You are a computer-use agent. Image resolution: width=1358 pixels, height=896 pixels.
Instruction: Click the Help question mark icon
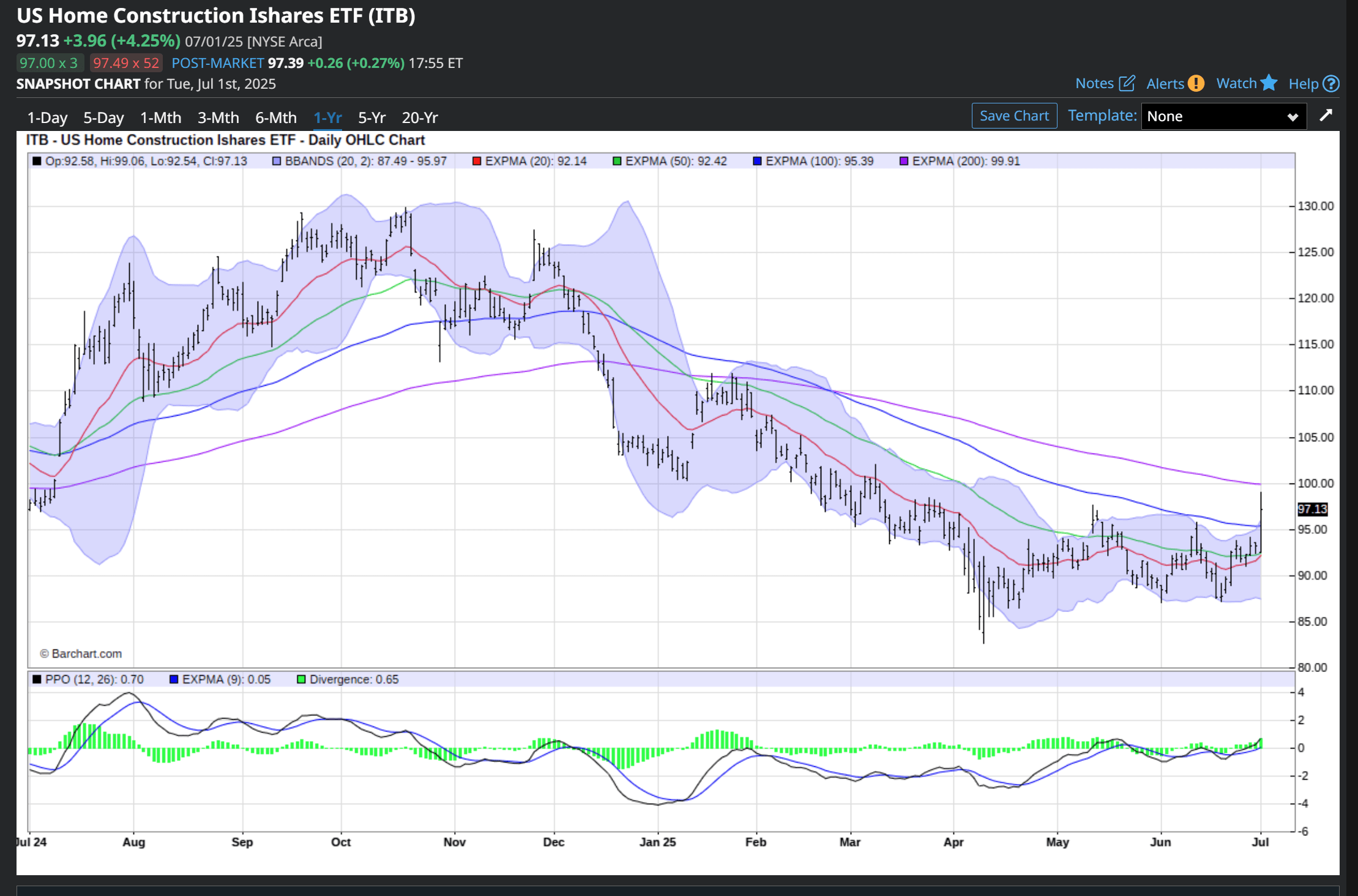(1331, 84)
